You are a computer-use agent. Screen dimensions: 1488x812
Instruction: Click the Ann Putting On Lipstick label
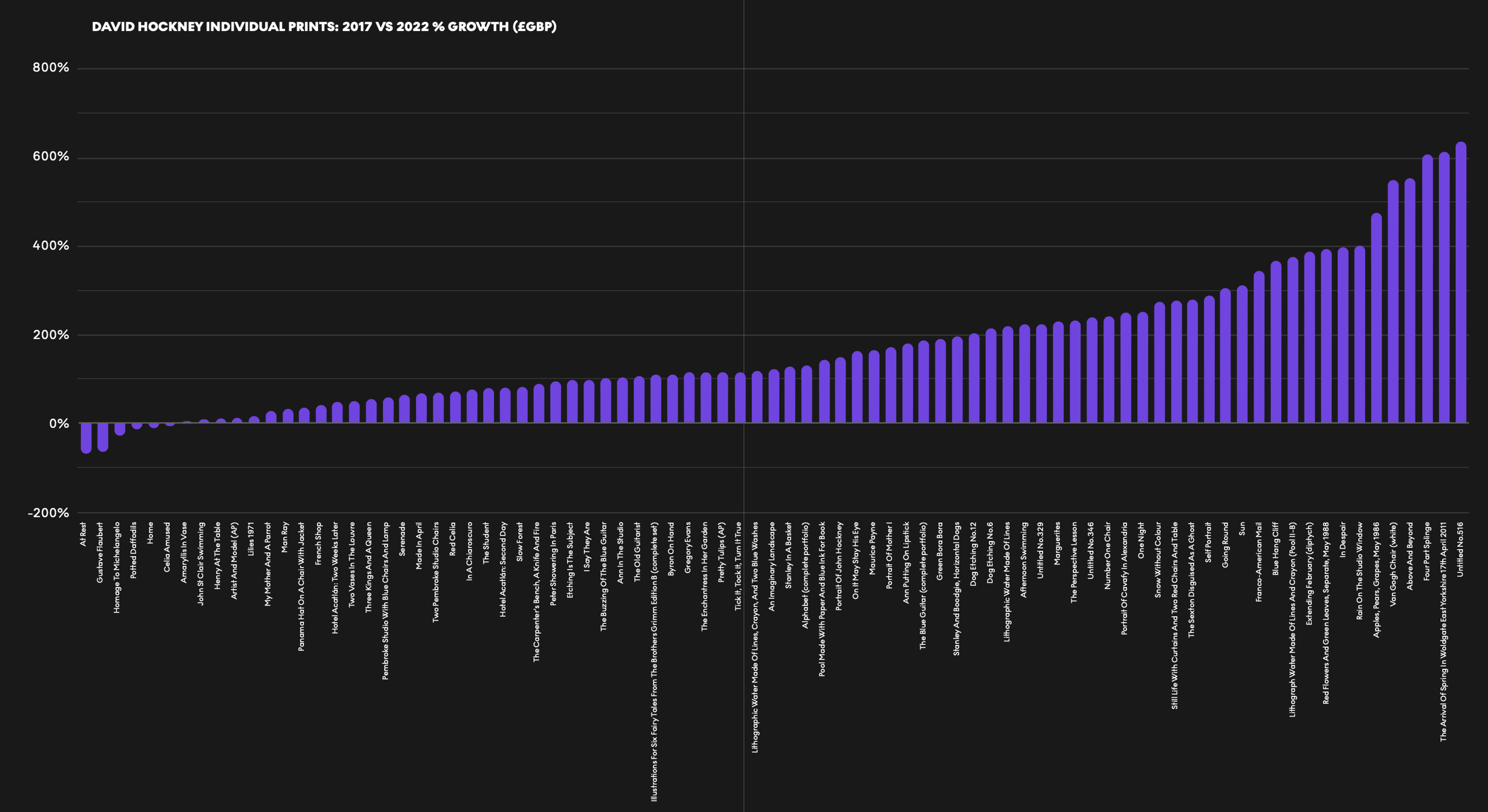coord(906,563)
